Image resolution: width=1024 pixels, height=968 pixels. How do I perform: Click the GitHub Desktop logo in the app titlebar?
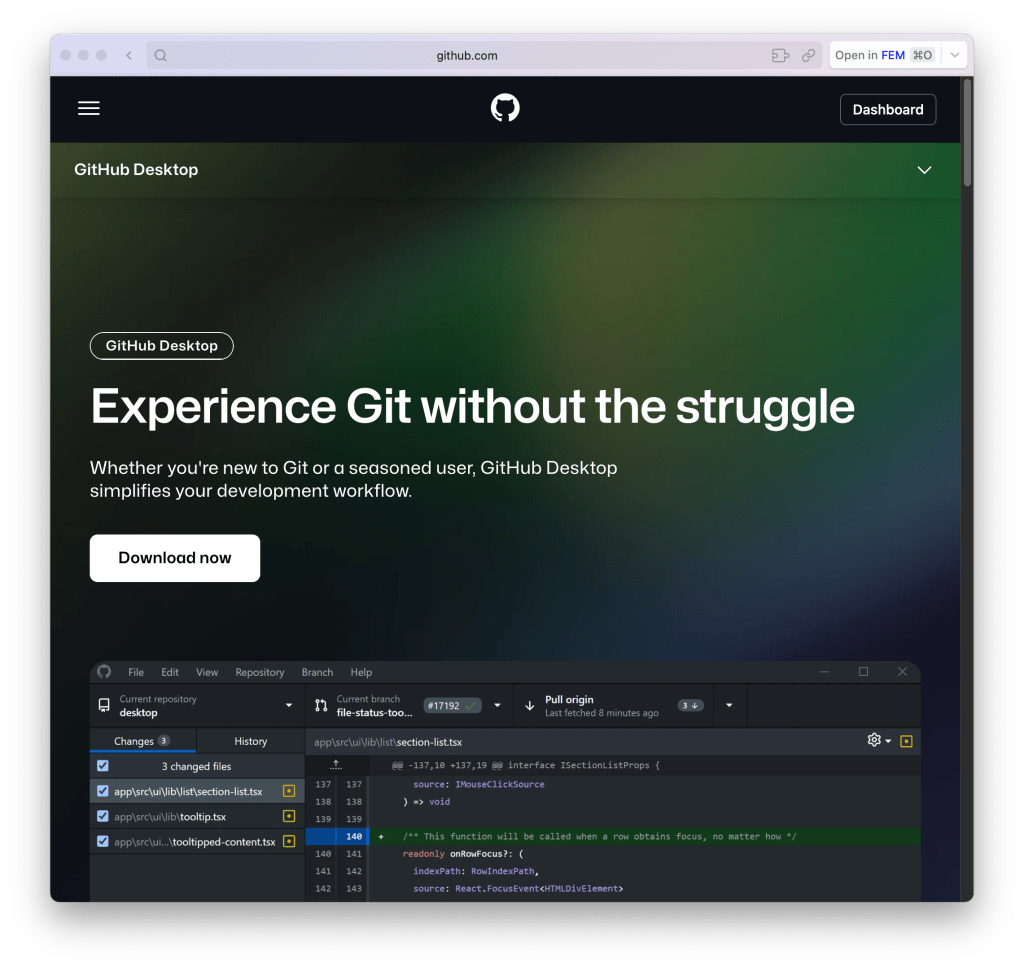[104, 671]
